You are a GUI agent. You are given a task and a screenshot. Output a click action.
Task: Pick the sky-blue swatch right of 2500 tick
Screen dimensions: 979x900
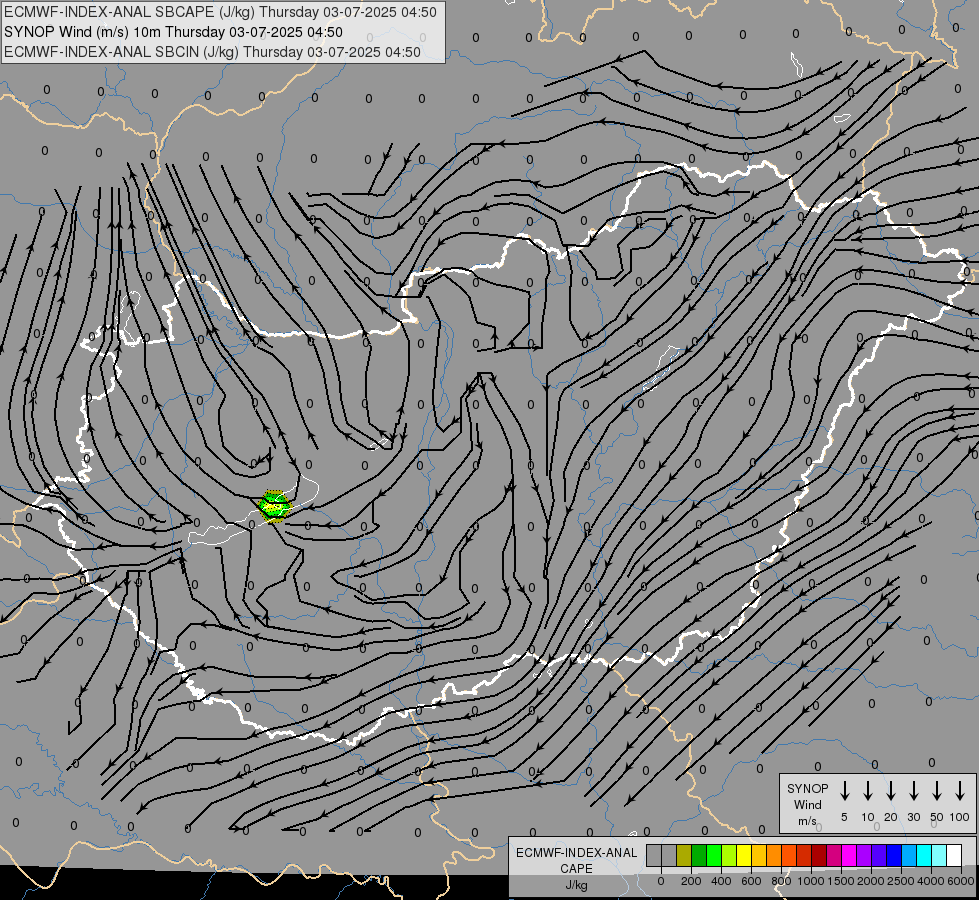908,855
